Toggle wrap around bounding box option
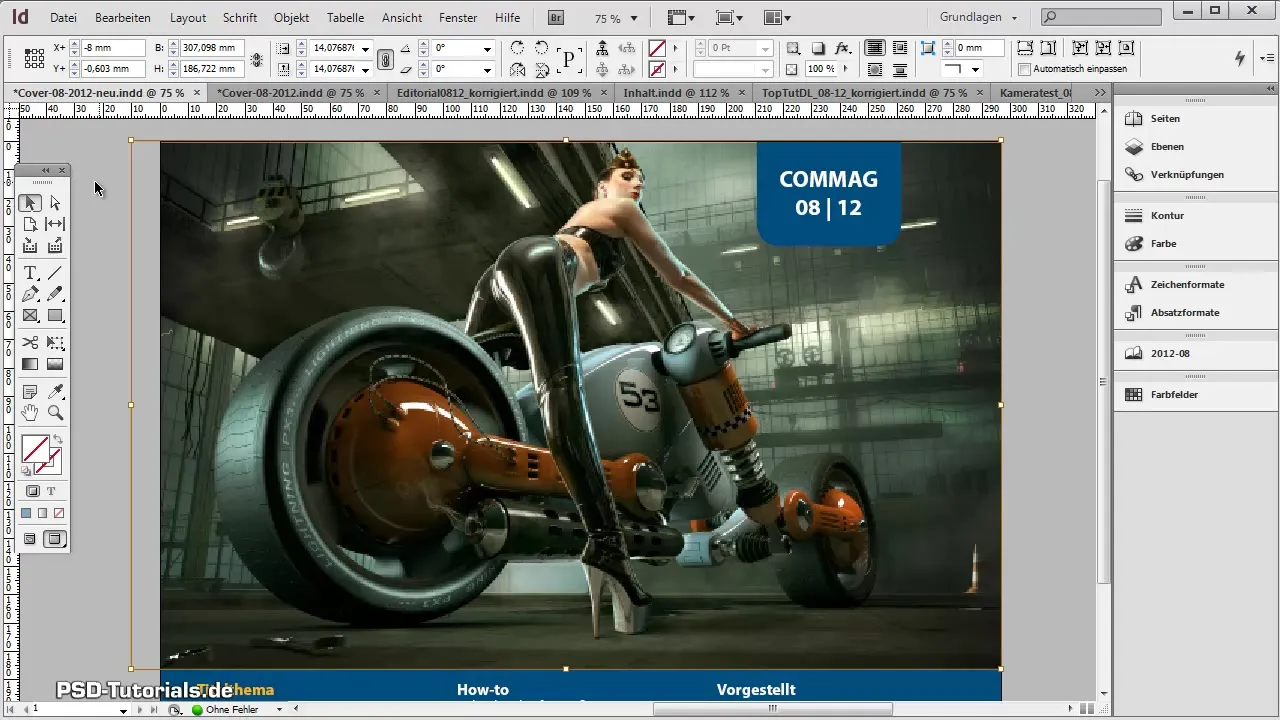The image size is (1280, 720). (x=899, y=48)
